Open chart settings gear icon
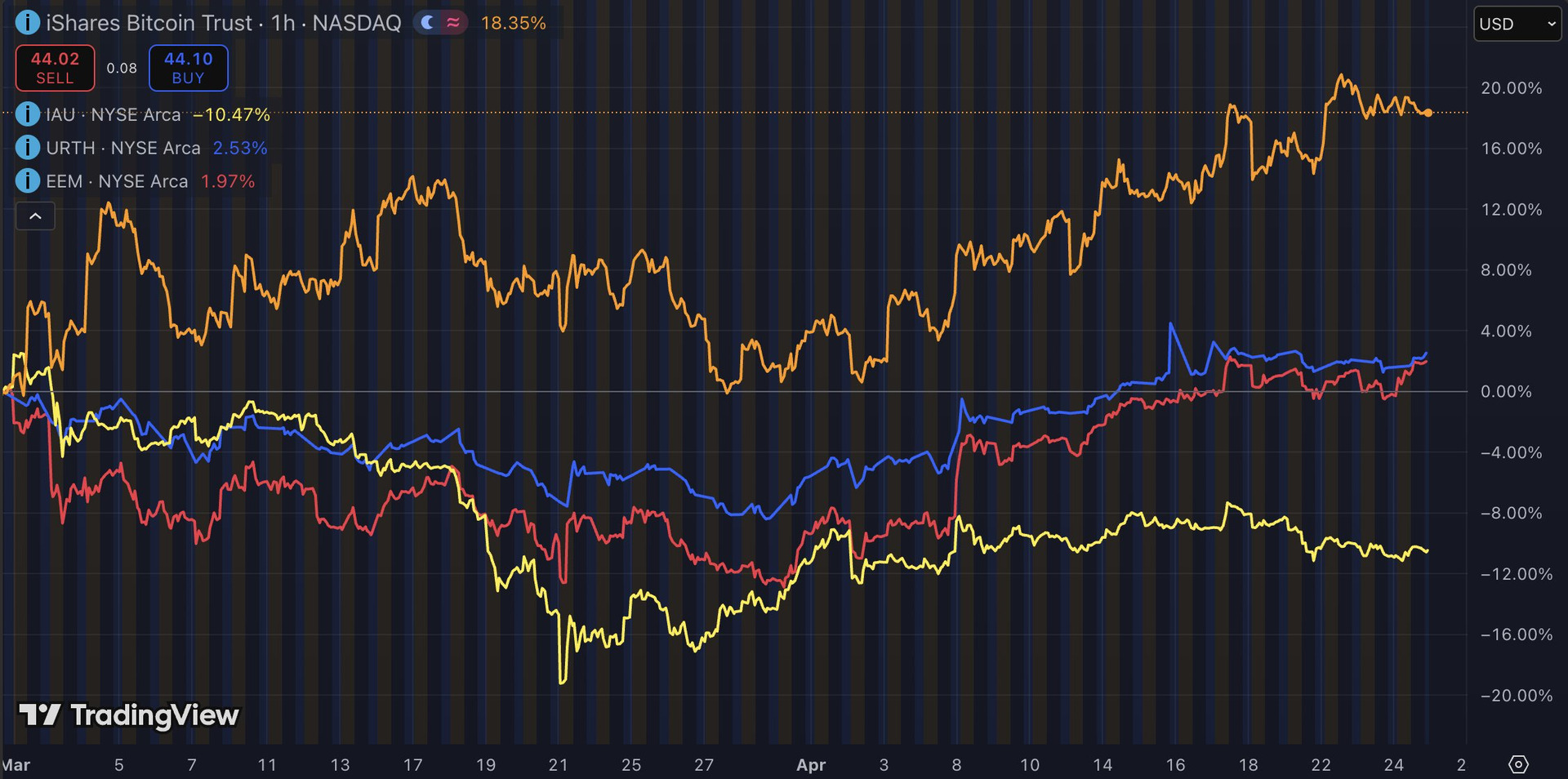The width and height of the screenshot is (1568, 779). [1517, 764]
